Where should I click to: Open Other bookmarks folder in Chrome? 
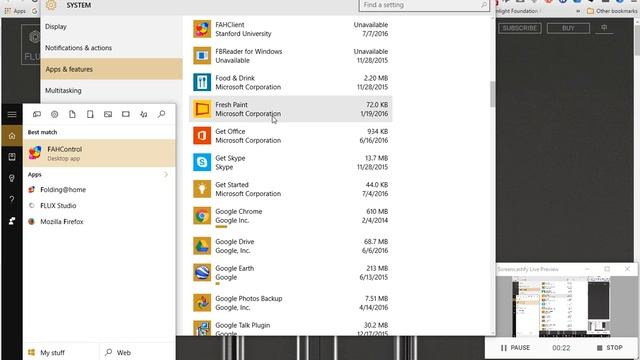(612, 11)
